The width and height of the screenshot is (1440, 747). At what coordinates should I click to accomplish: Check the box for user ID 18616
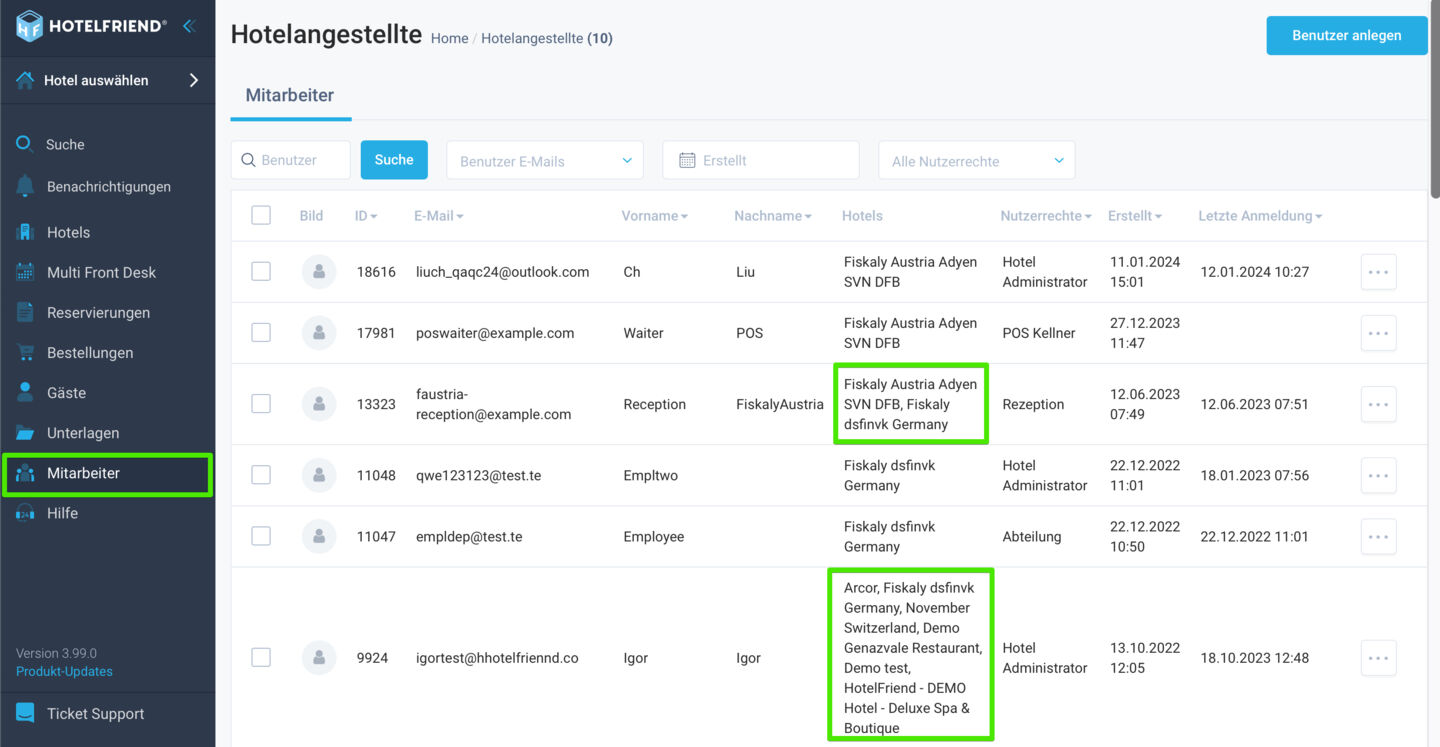point(261,272)
